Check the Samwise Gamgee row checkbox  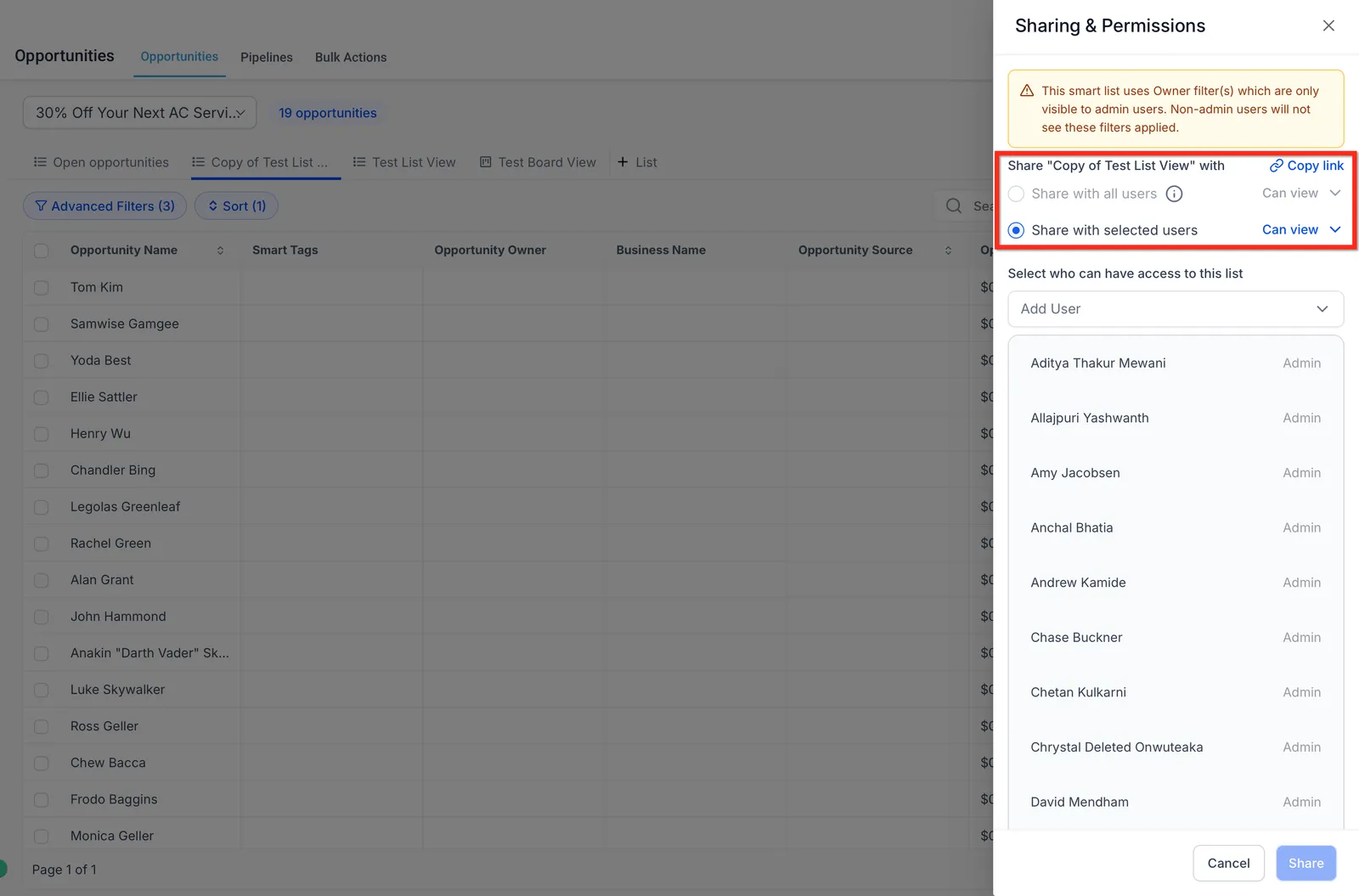41,324
